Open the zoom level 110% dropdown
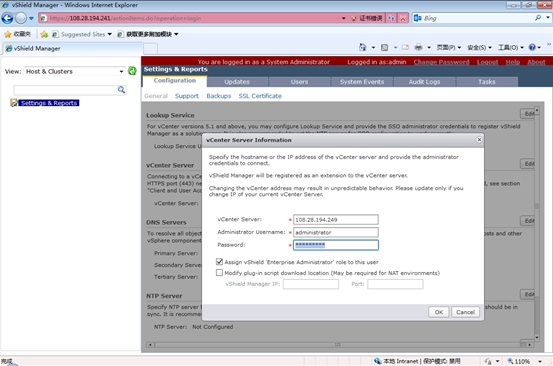 pyautogui.click(x=540, y=361)
